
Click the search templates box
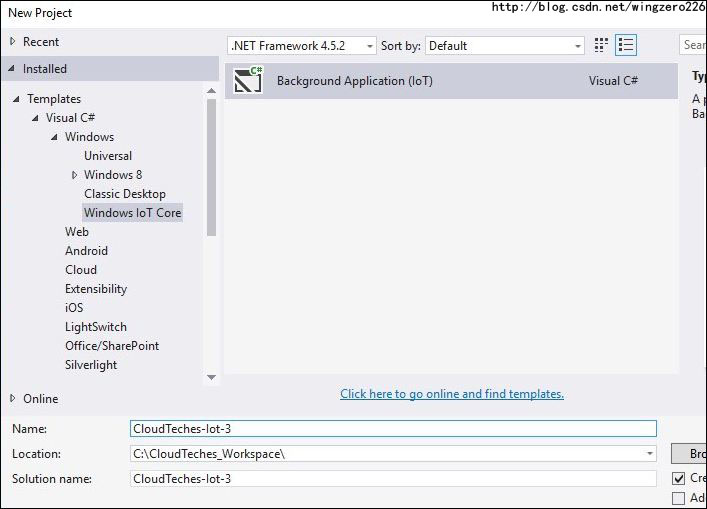(693, 45)
